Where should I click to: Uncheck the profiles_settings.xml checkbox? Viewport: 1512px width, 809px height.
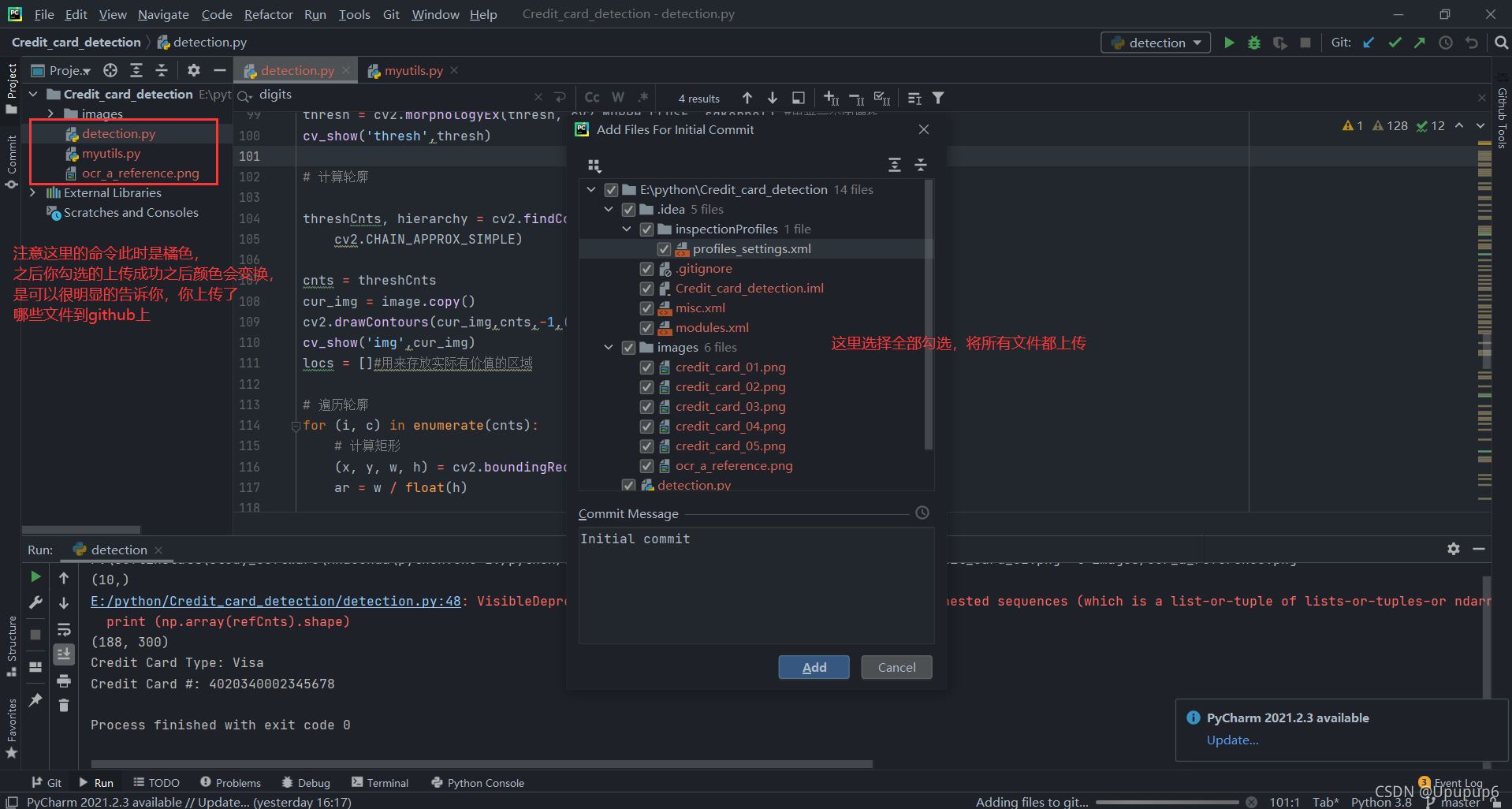[664, 249]
